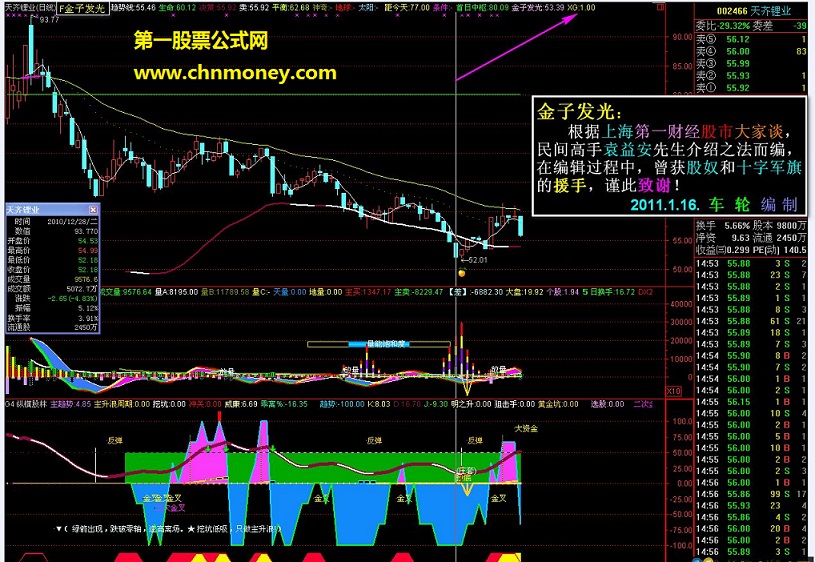Viewport: 815px width, 562px height.
Task: Click the 收盘价 52.18 row in popup
Action: [52, 270]
